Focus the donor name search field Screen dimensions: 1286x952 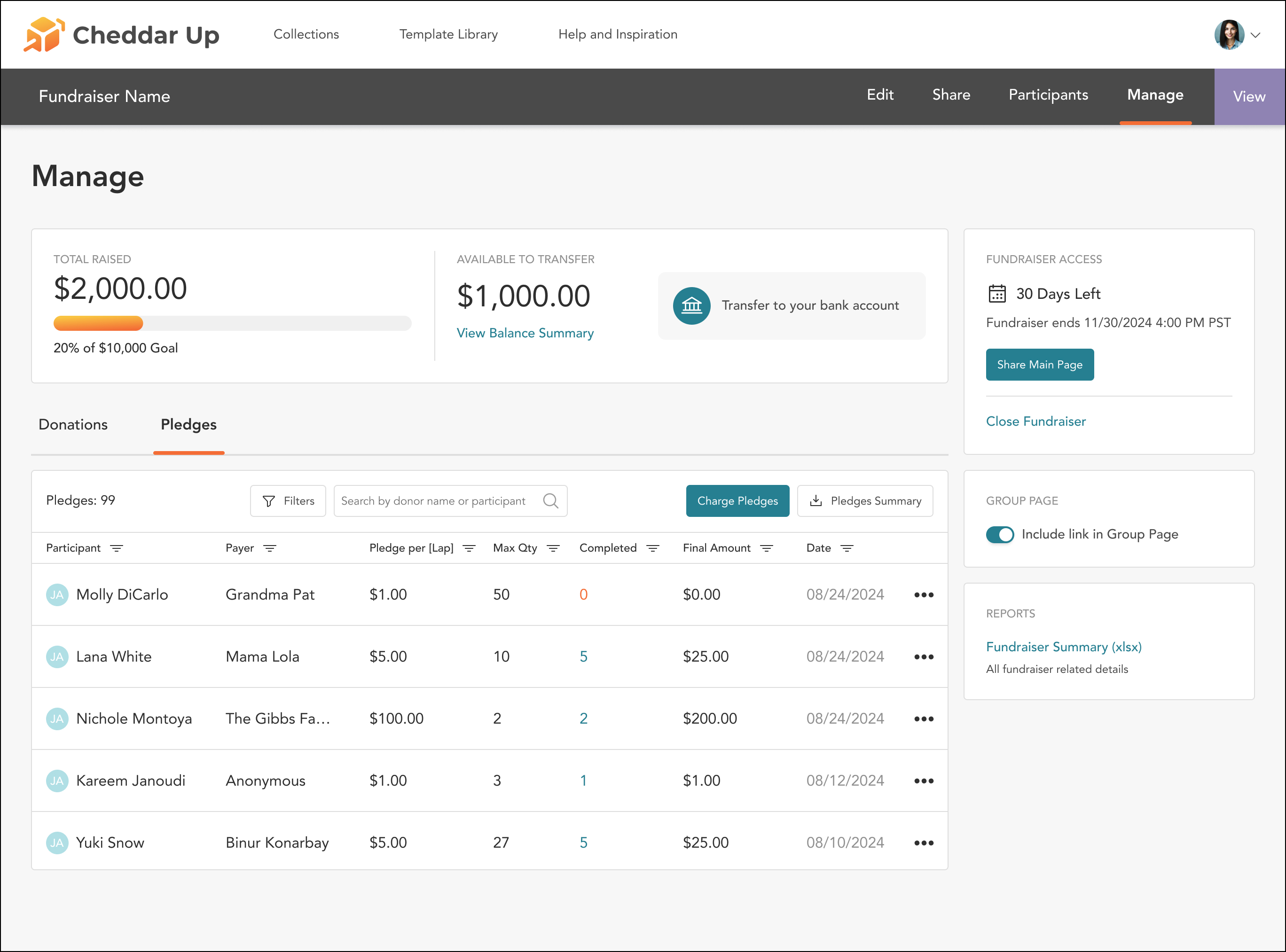coord(438,501)
